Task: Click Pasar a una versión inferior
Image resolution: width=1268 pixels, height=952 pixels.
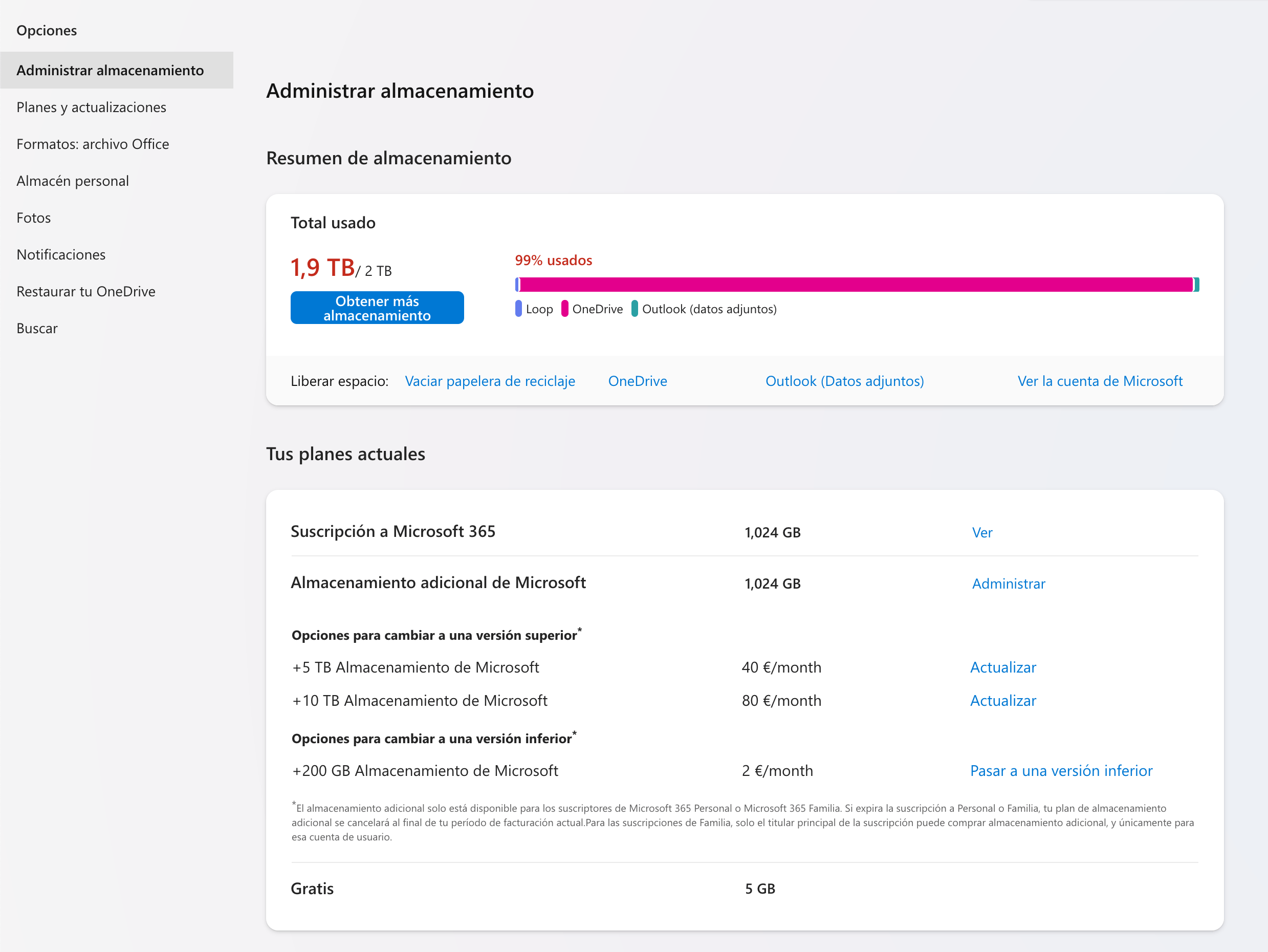Action: click(x=1061, y=770)
